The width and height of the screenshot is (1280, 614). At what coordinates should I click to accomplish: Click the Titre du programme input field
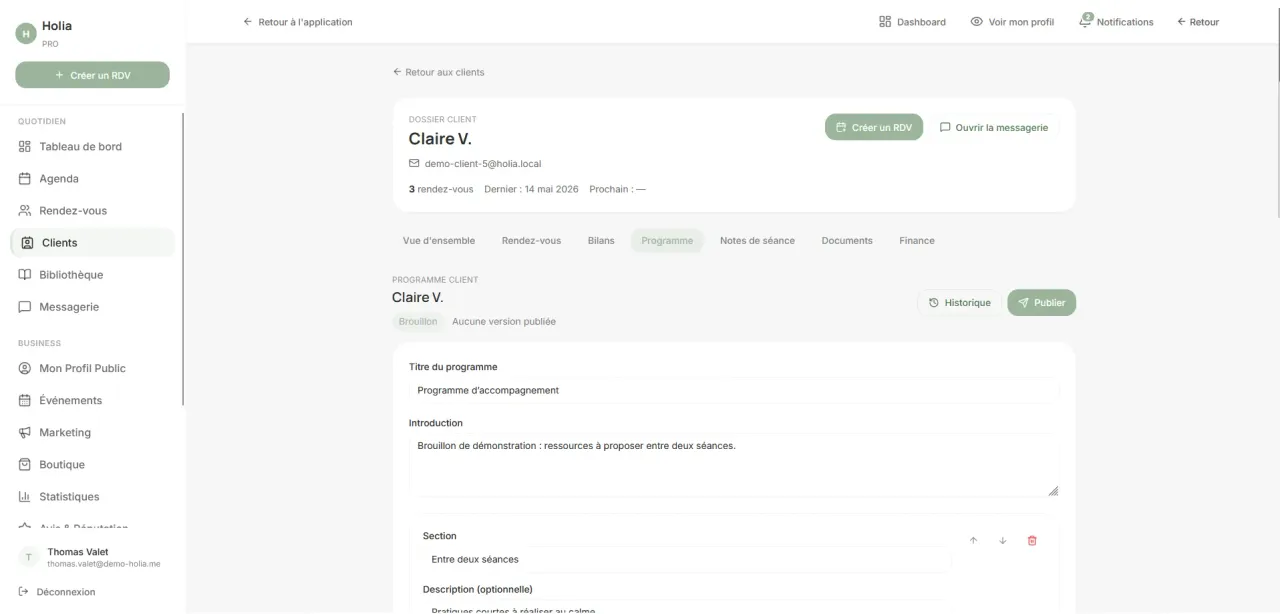pyautogui.click(x=734, y=390)
